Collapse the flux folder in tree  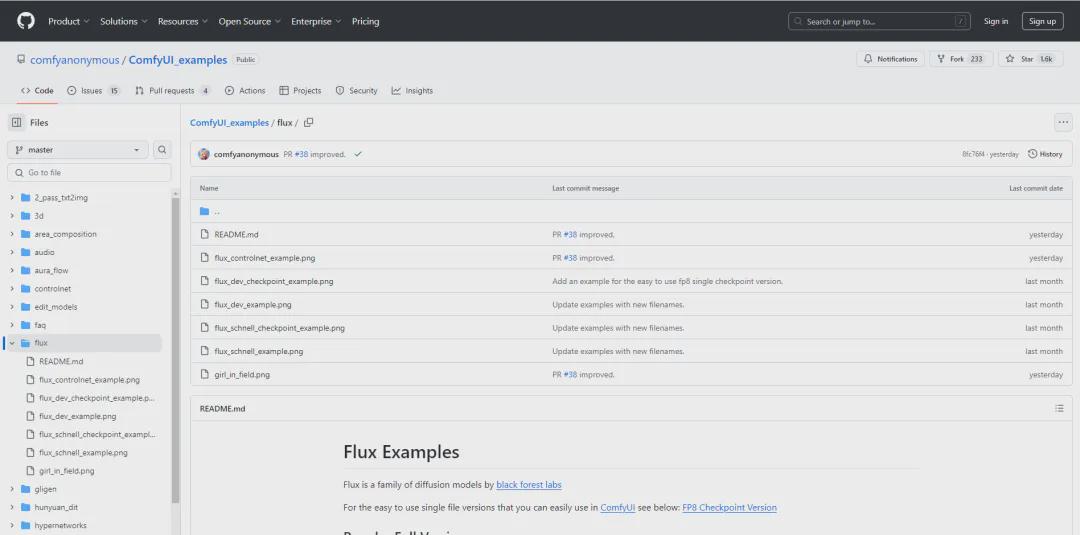tap(12, 343)
